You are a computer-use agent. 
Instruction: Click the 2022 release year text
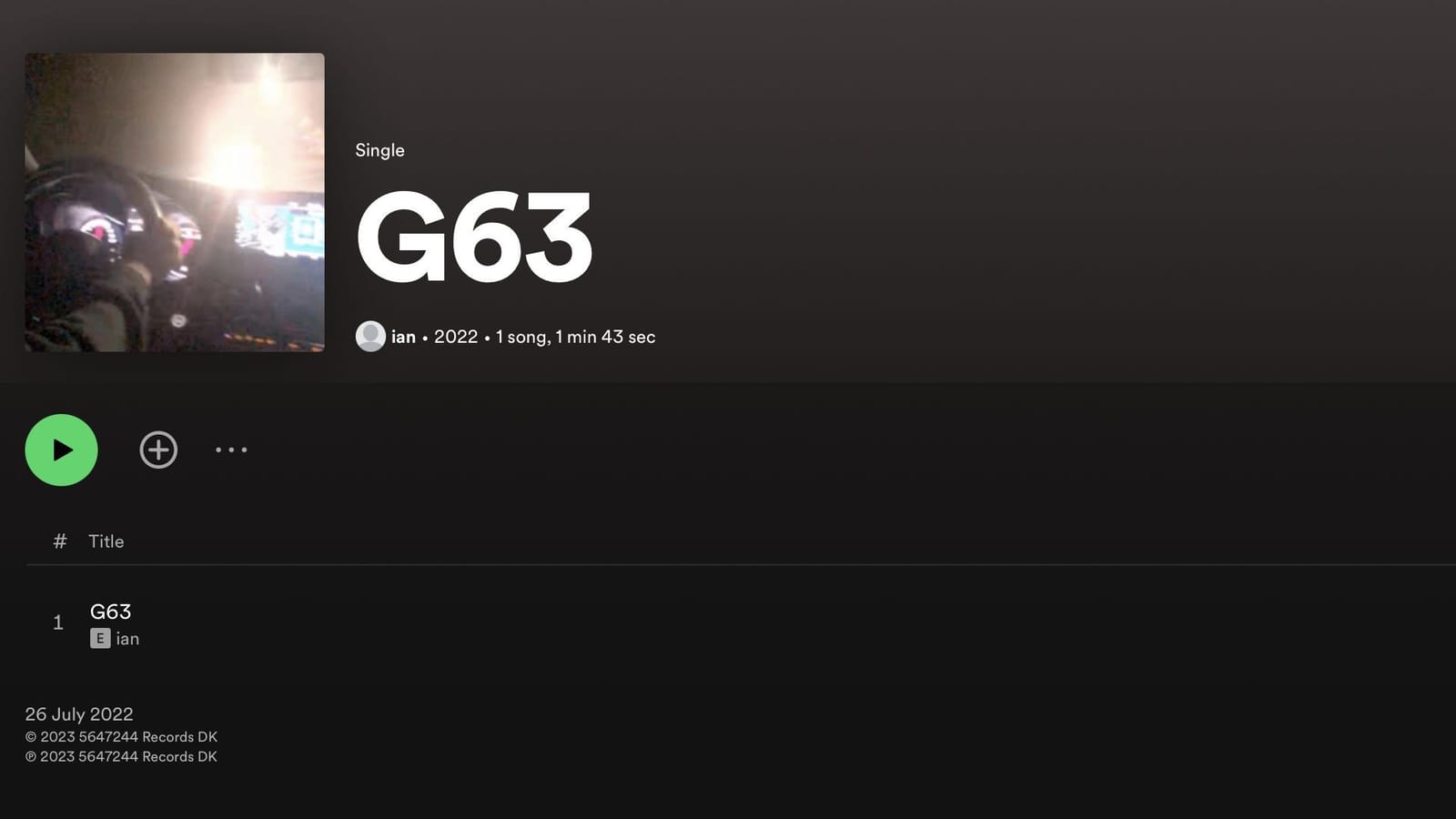tap(456, 337)
